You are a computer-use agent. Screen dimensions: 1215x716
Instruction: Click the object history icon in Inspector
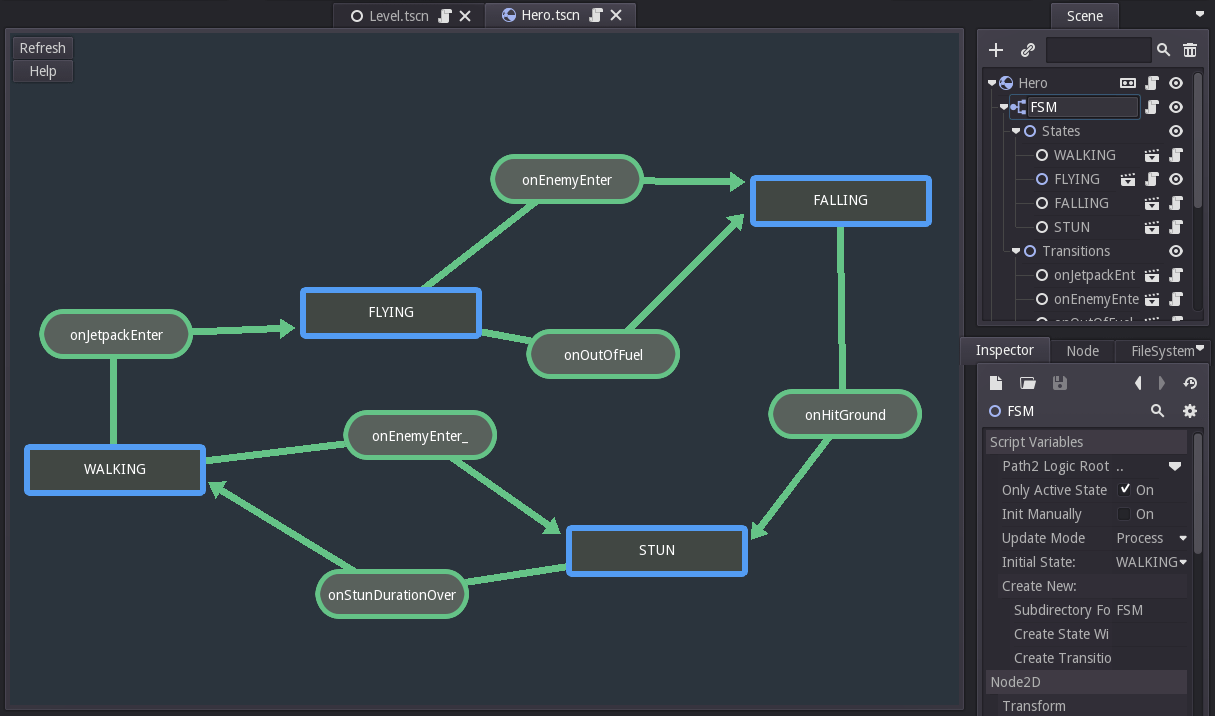[x=1190, y=383]
